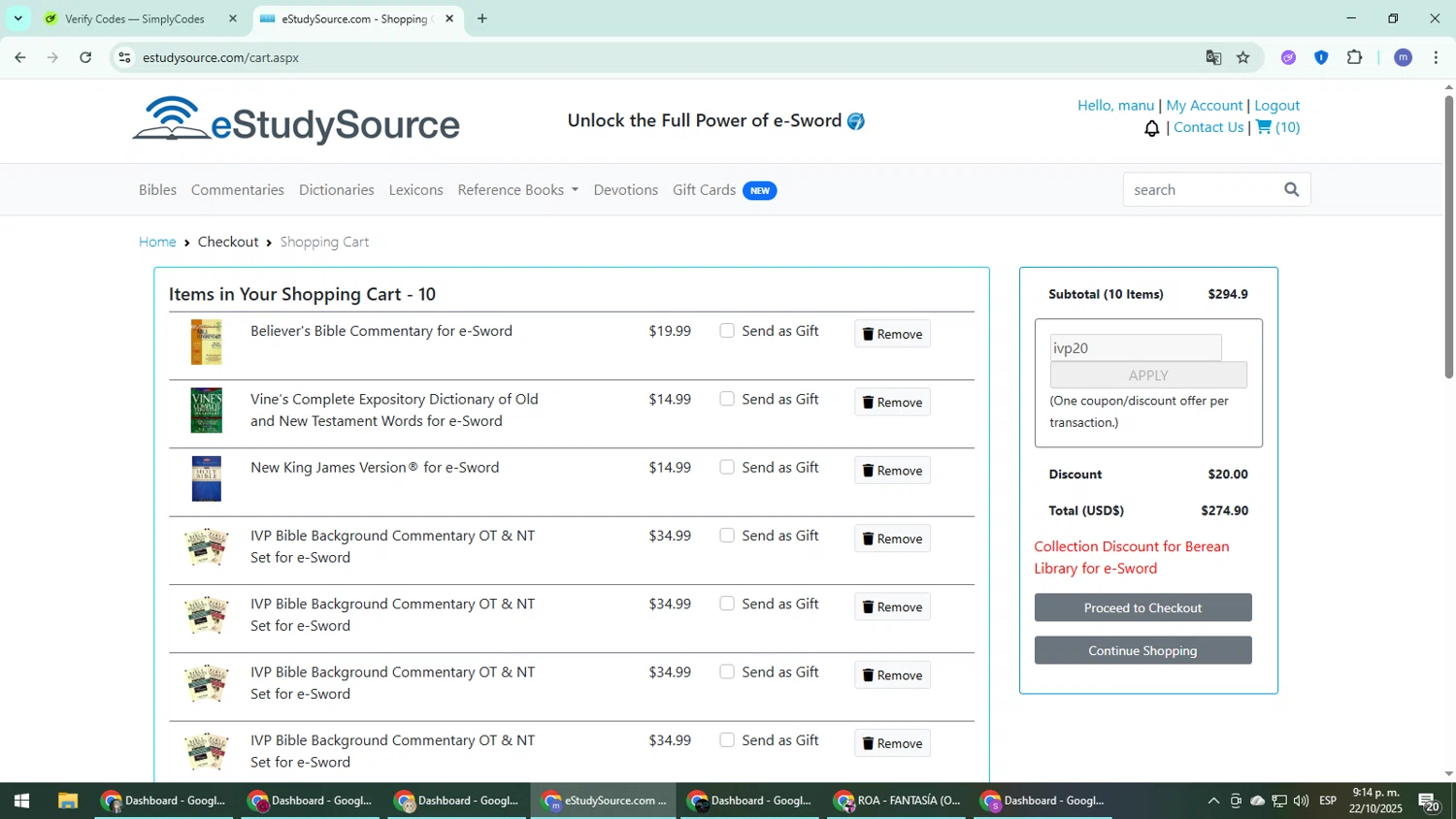Open the blue shield extension icon
The height and width of the screenshot is (819, 1456).
click(1321, 57)
